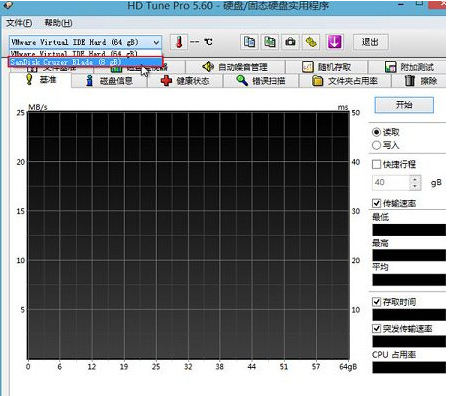Click the purple download arrow icon

click(334, 42)
